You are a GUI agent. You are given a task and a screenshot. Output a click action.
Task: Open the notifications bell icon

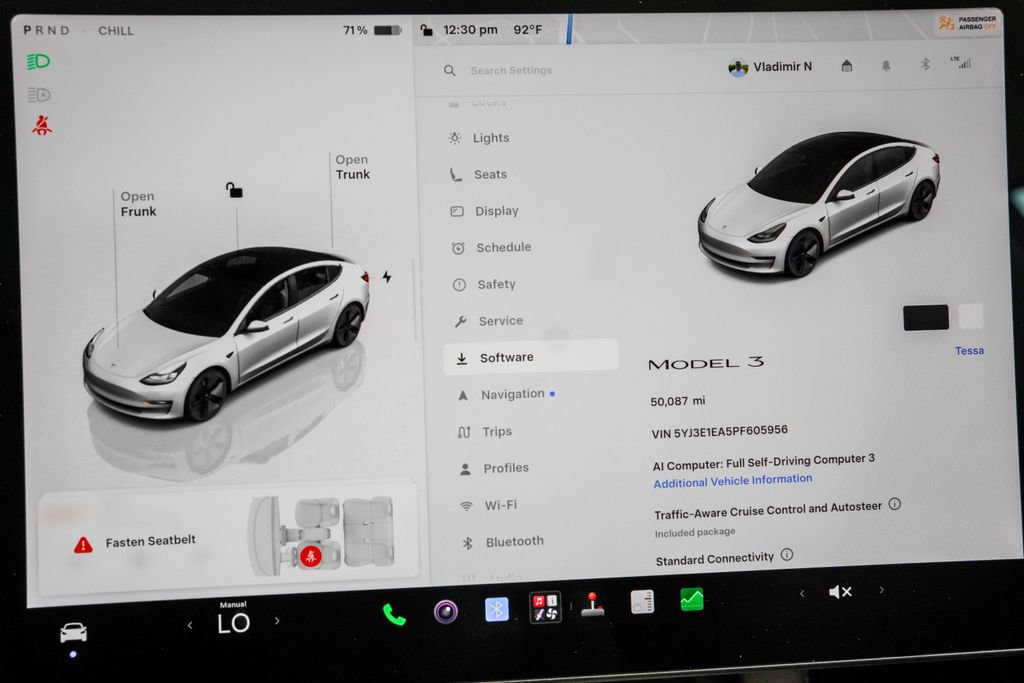coord(886,65)
